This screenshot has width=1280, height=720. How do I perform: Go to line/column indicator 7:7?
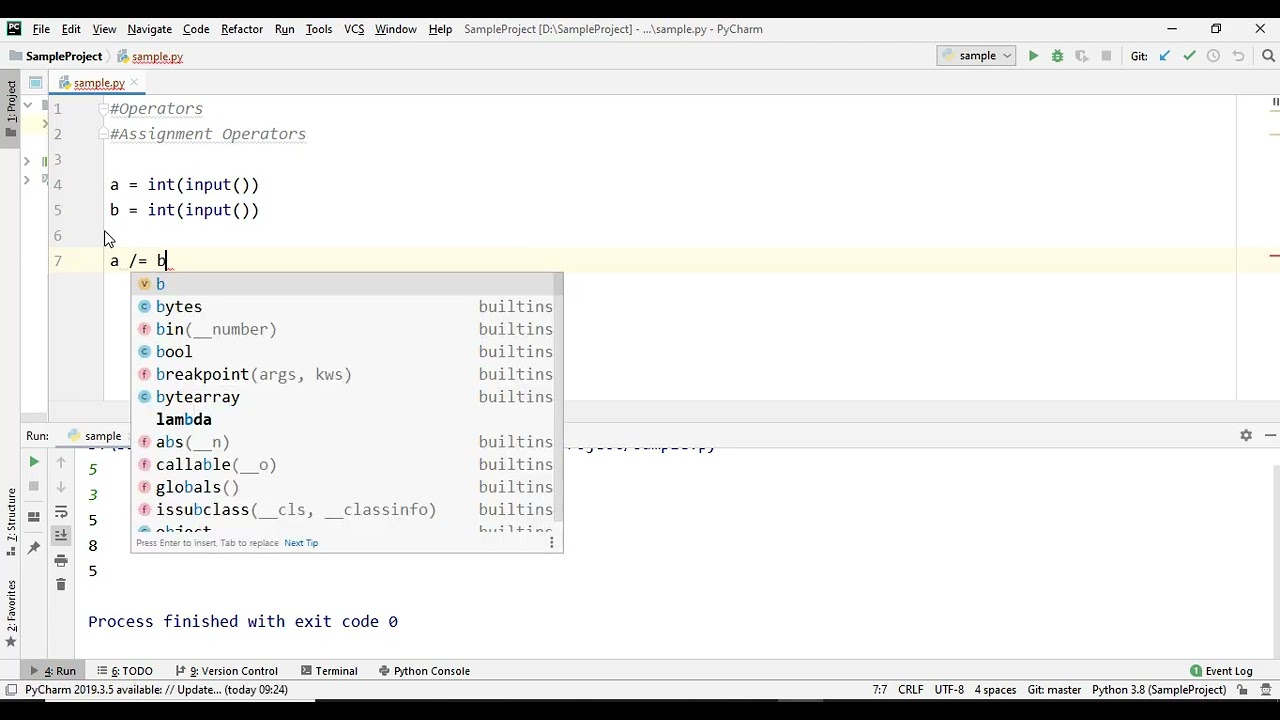[880, 690]
